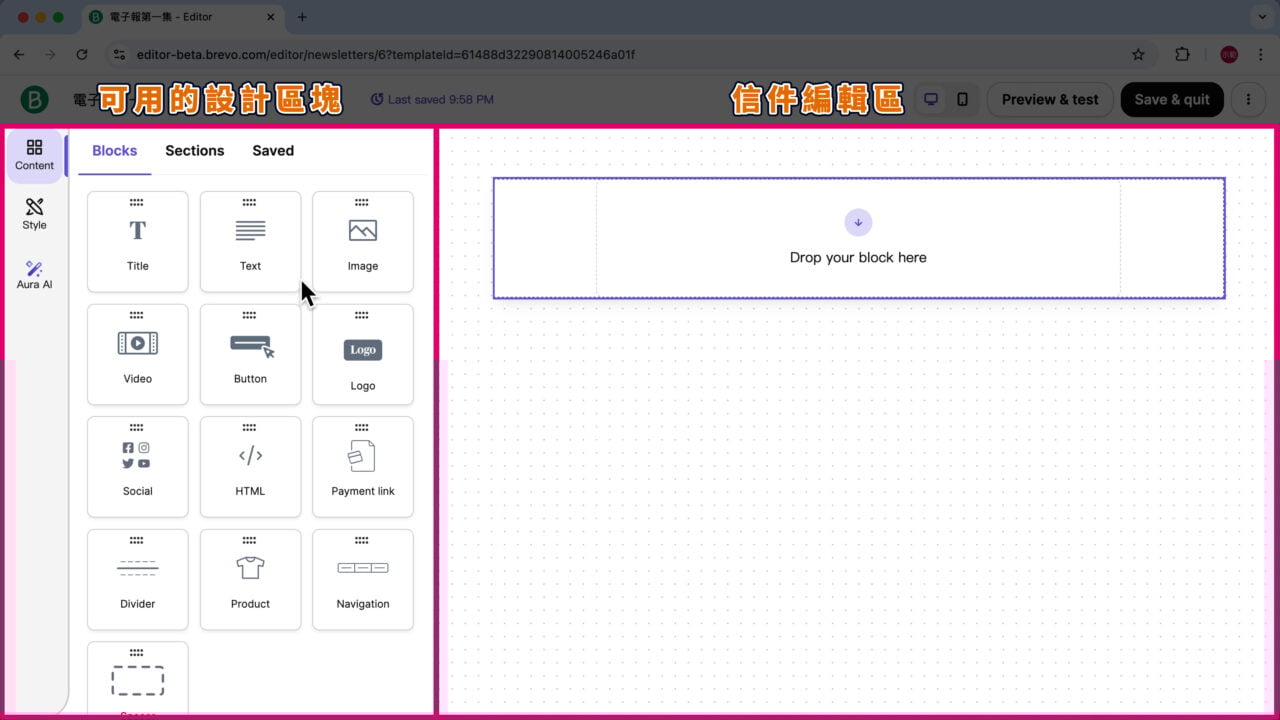Click the Preview & test button
This screenshot has height=720, width=1280.
(x=1050, y=100)
